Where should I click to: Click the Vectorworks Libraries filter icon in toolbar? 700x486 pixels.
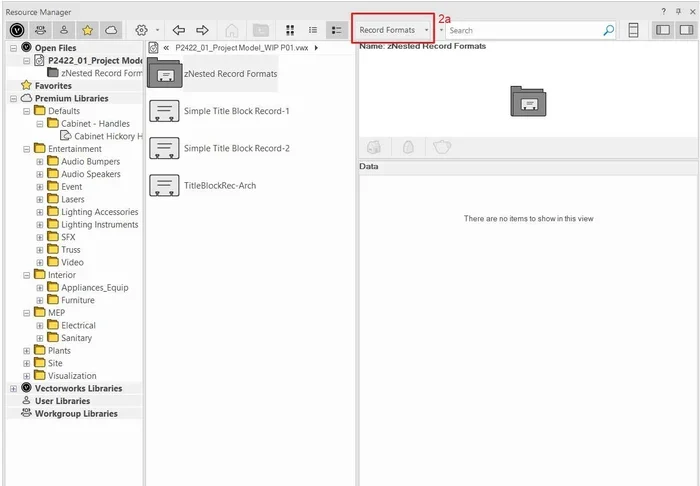tap(16, 31)
